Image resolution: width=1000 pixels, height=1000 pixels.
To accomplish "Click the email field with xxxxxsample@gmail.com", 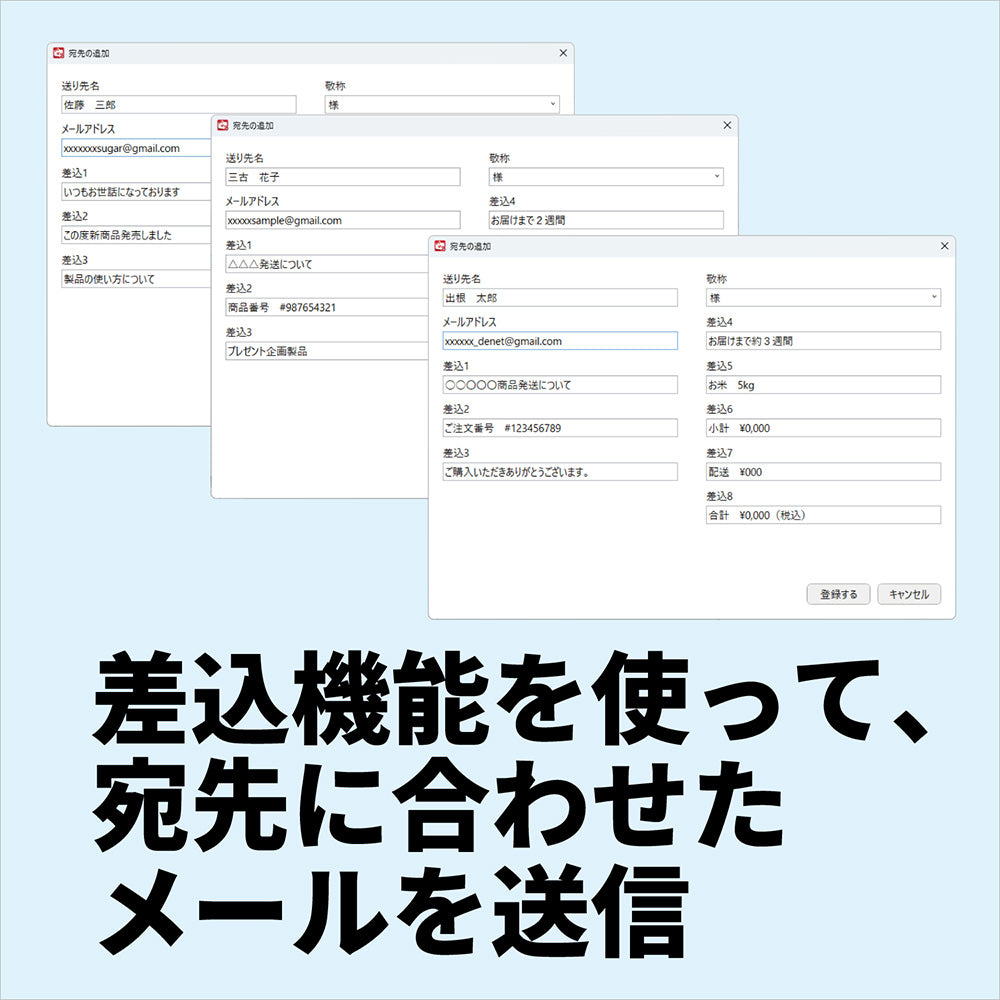I will (x=342, y=220).
